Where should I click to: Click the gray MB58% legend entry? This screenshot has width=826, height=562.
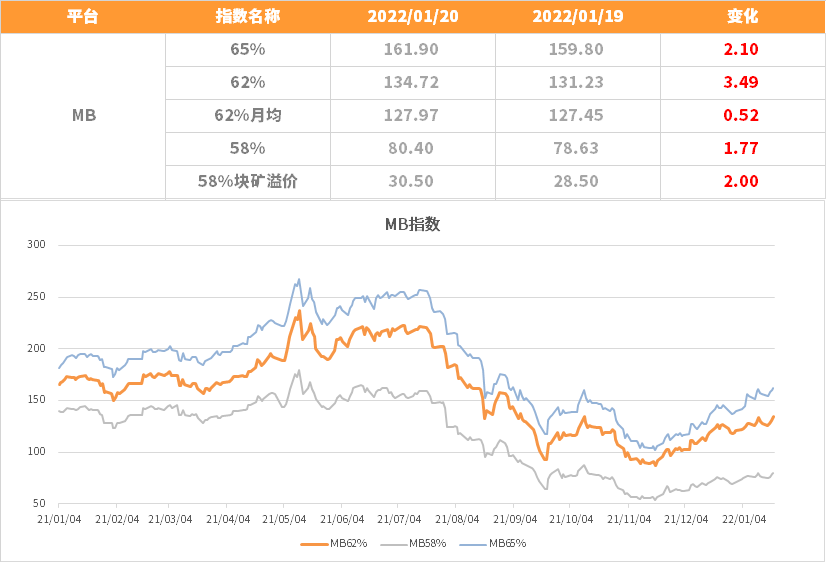click(x=414, y=543)
